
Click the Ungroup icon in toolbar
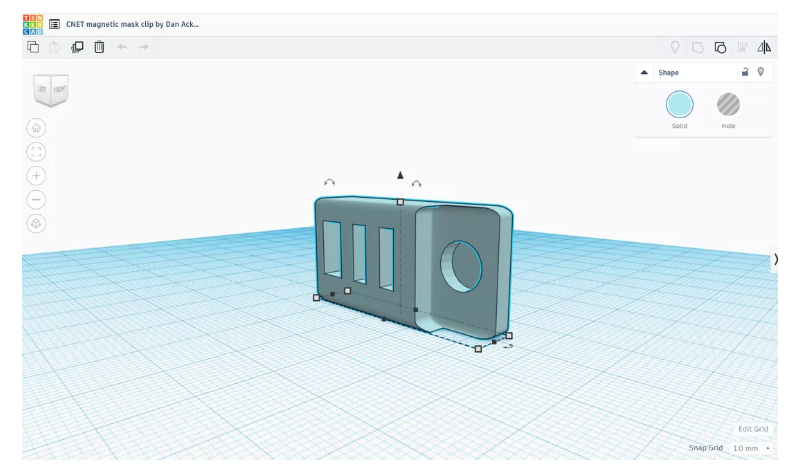[x=720, y=47]
